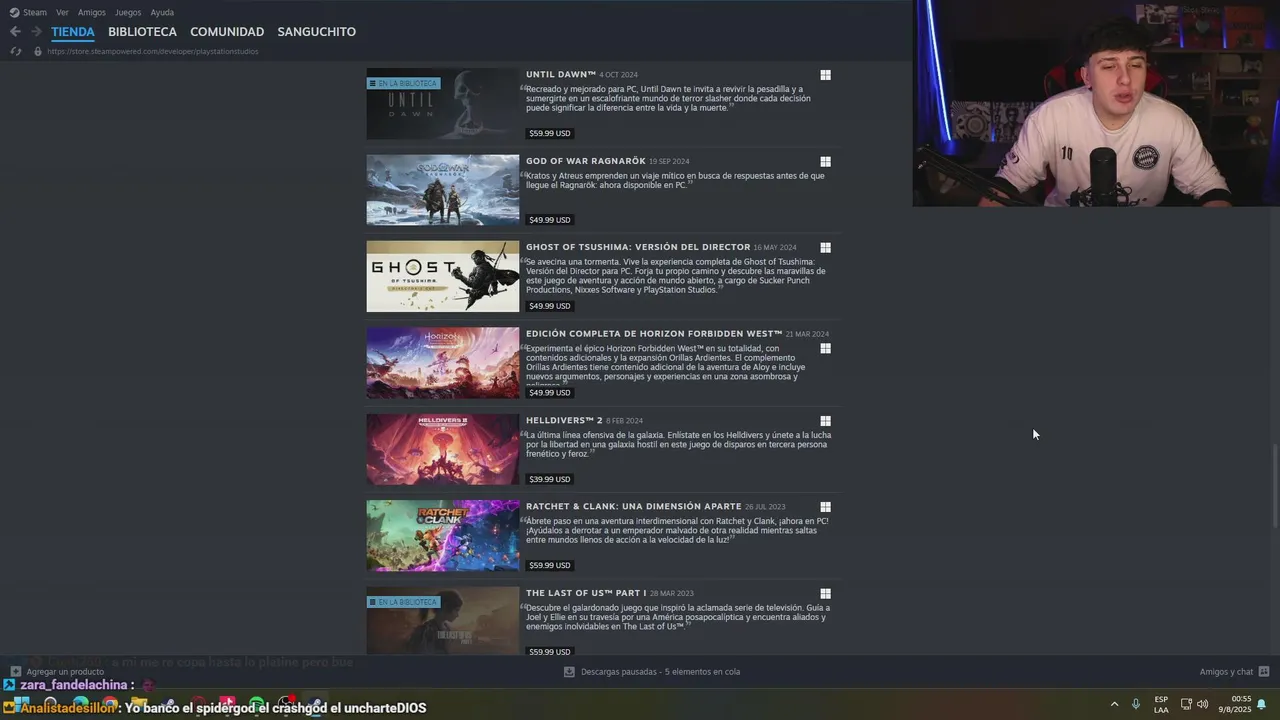
Task: Click the padlock icon next to the URL
Action: click(38, 51)
